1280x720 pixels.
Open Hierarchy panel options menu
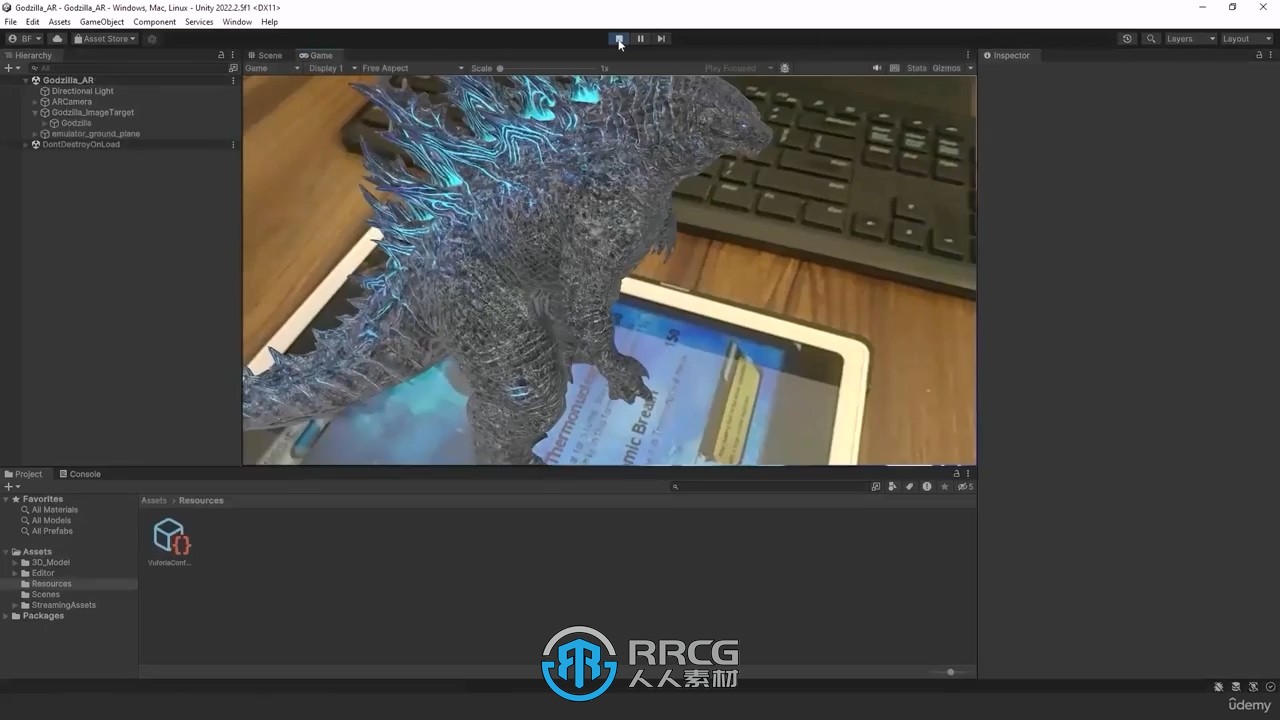pyautogui.click(x=233, y=55)
